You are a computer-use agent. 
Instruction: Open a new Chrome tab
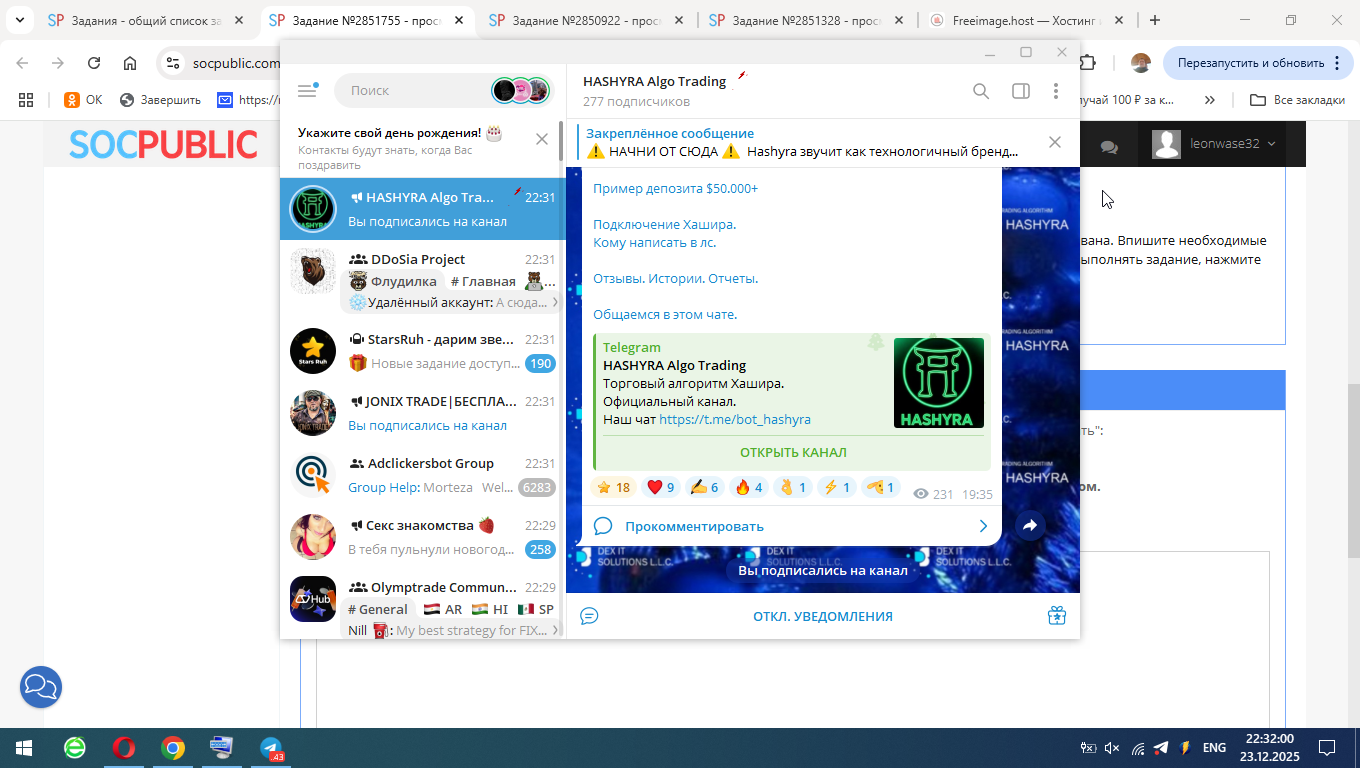point(1155,20)
